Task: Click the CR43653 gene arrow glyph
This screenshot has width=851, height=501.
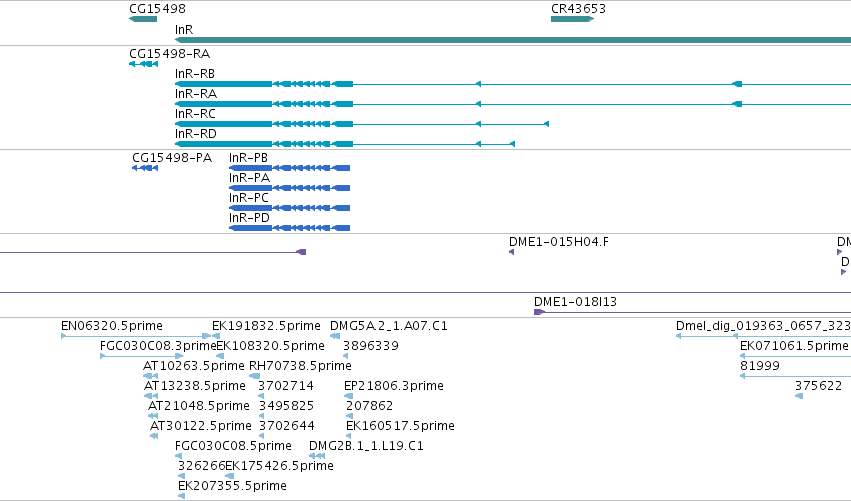Action: point(572,19)
